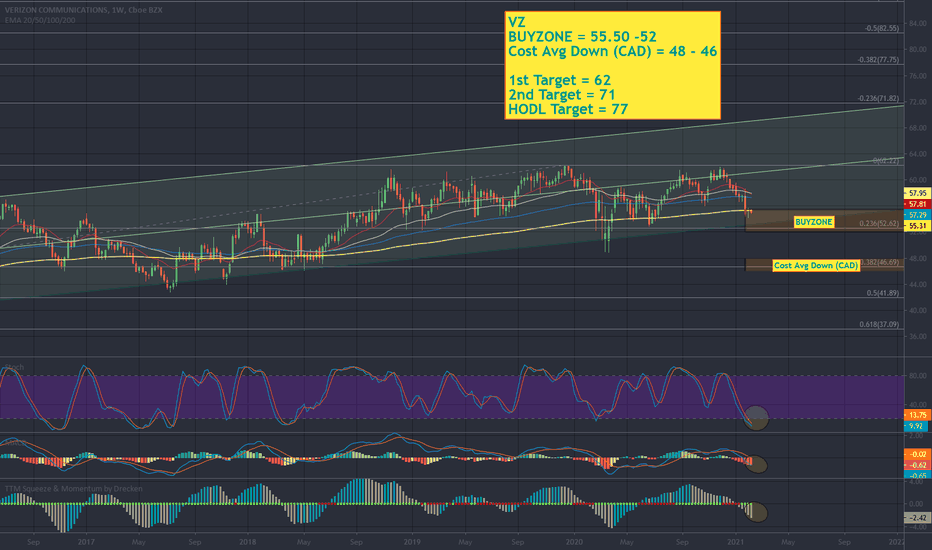The width and height of the screenshot is (932, 550).
Task: Select the Stoch indicator pane label
Action: pyautogui.click(x=14, y=367)
